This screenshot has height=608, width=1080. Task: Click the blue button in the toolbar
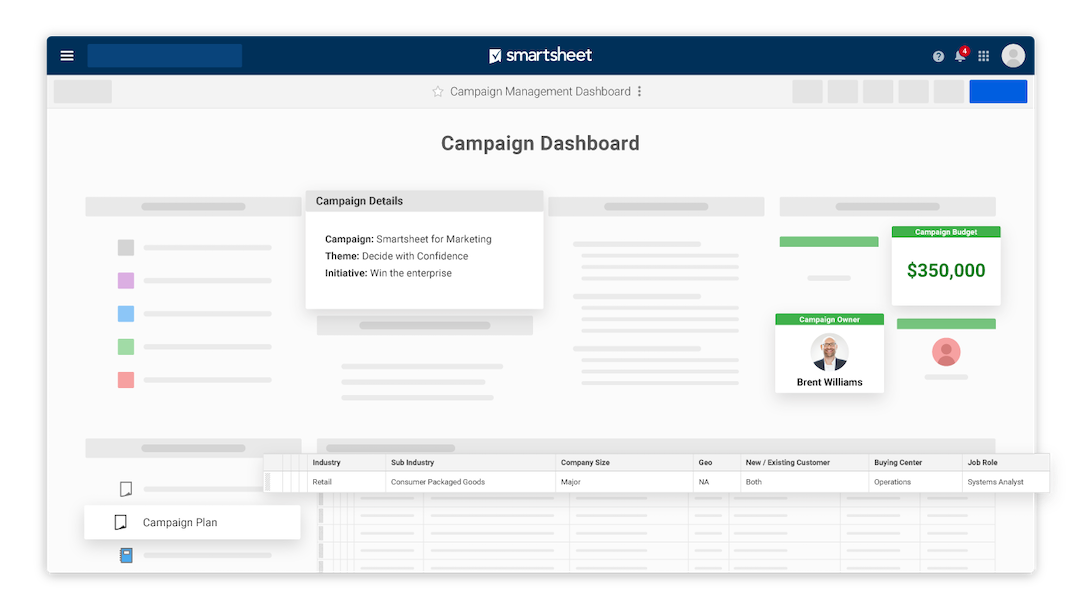click(x=998, y=92)
